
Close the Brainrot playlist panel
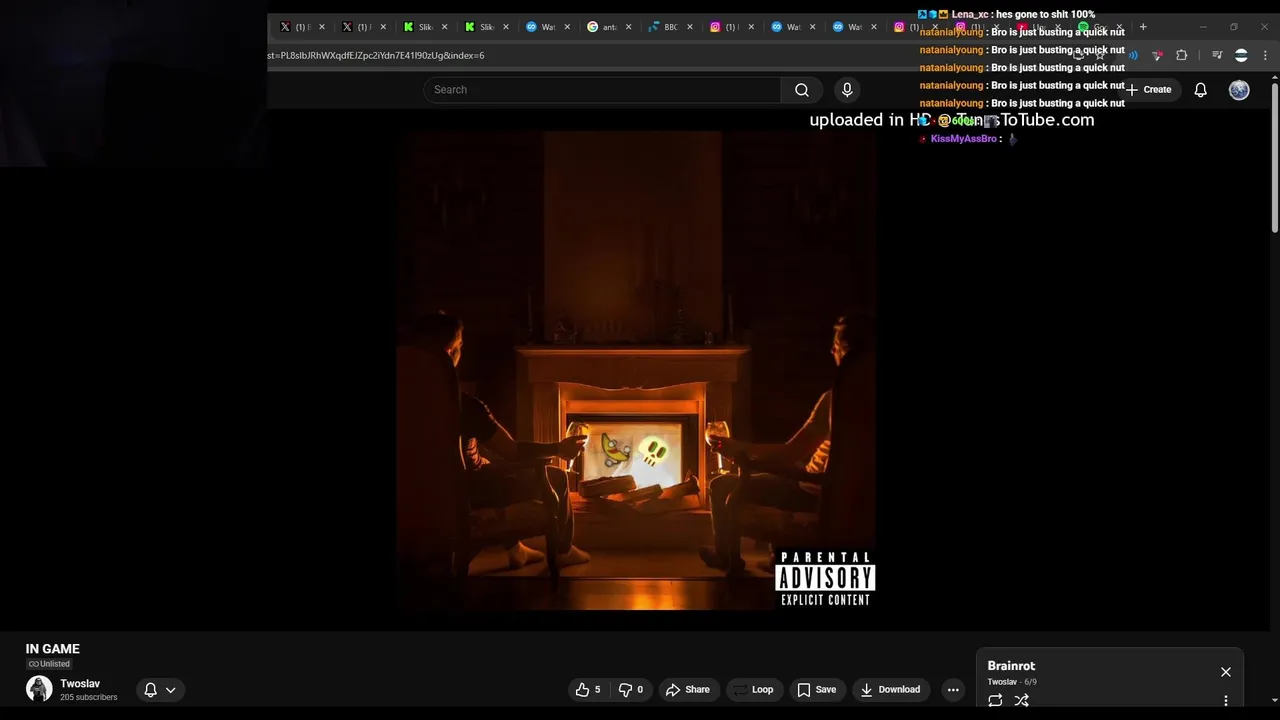1226,672
